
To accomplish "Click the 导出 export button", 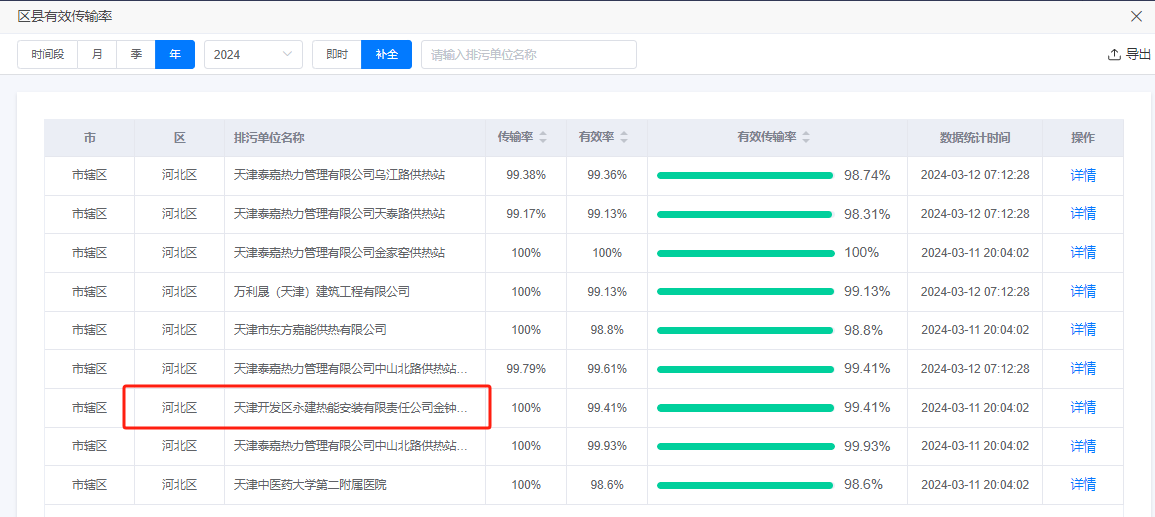I will click(x=1129, y=54).
